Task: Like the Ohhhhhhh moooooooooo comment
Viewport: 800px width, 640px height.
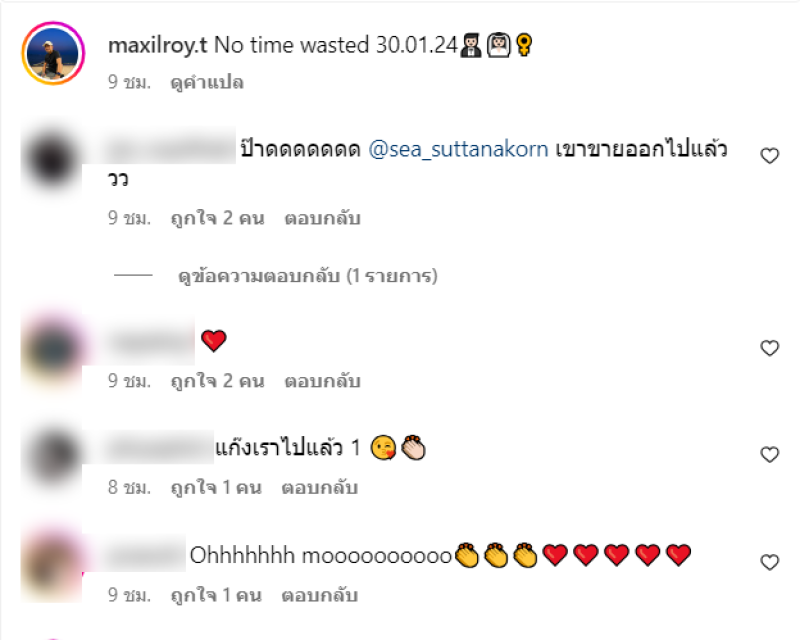Action: coord(769,562)
